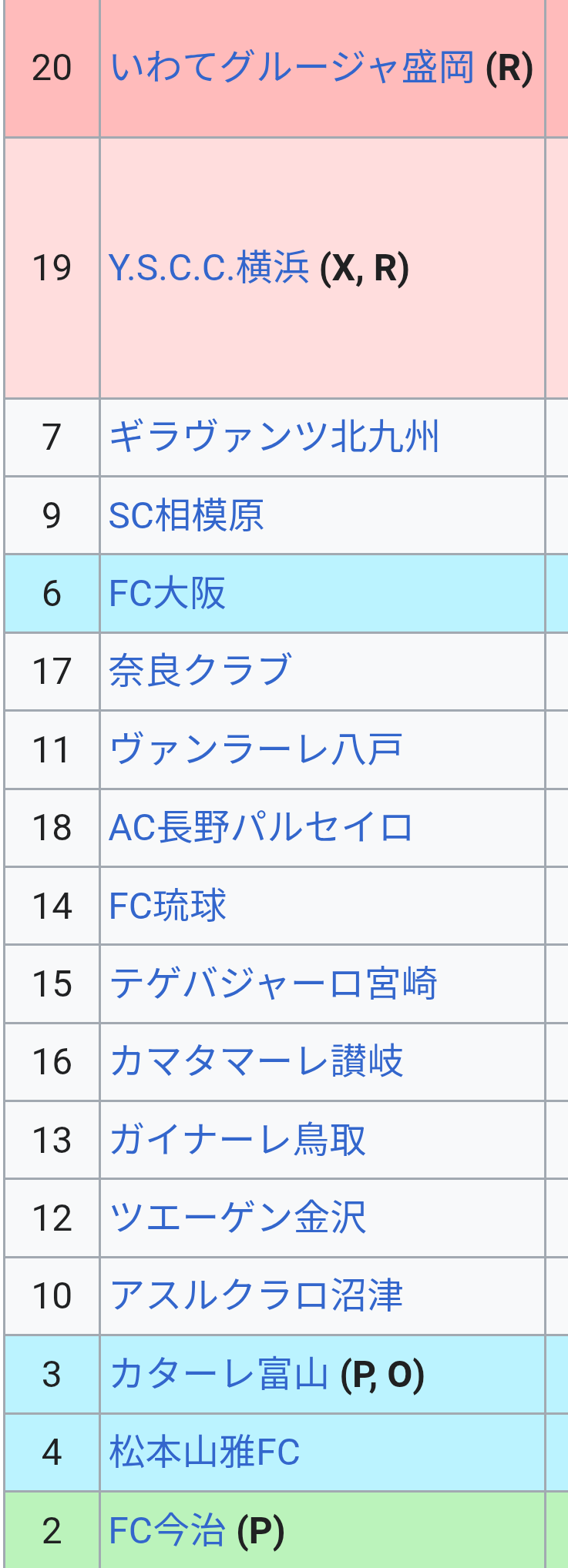This screenshot has width=568, height=1568.
Task: Click the FC今治 team link
Action: point(167,1530)
